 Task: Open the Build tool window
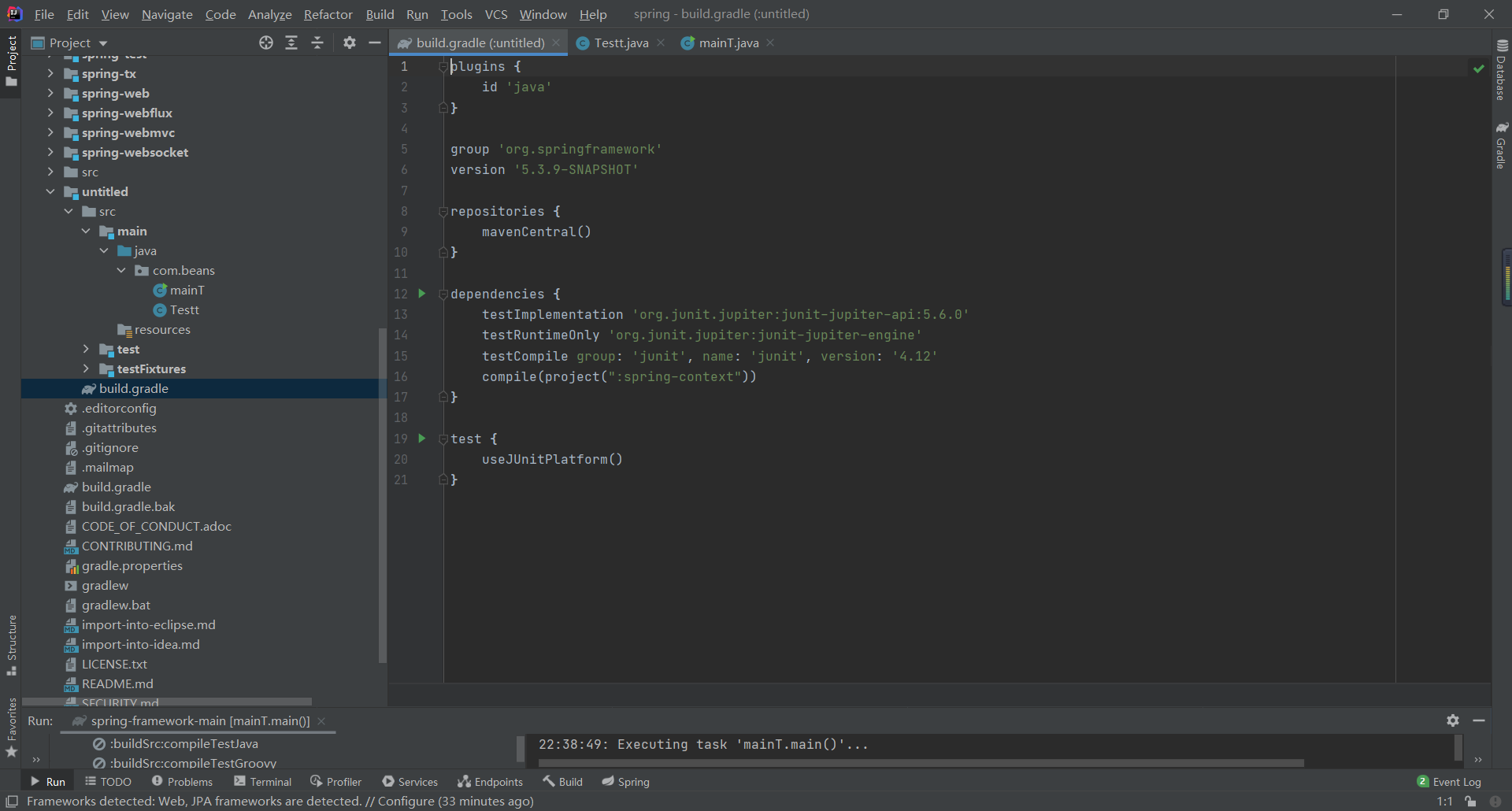point(563,782)
